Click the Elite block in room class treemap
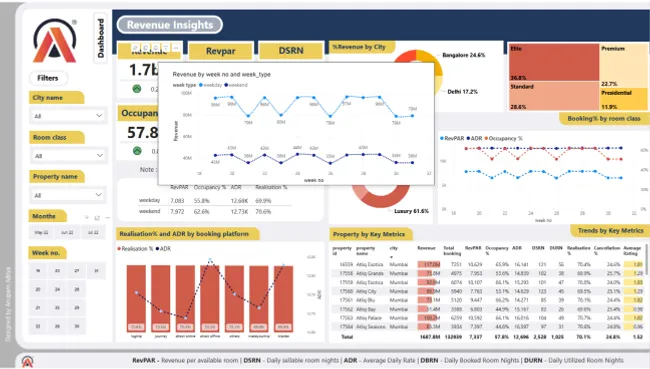Image resolution: width=650 pixels, height=369 pixels. (x=554, y=62)
